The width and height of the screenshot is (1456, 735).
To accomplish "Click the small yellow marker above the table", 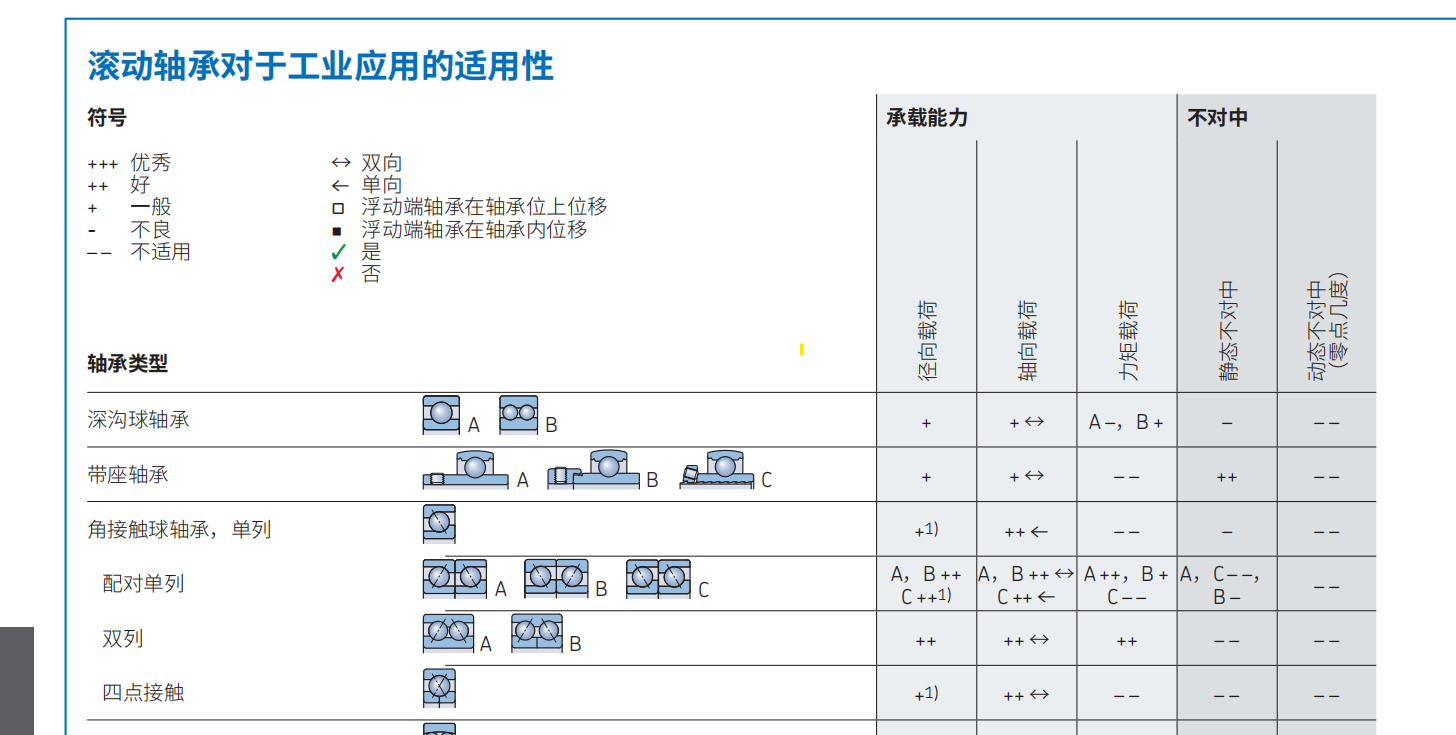I will pos(802,349).
